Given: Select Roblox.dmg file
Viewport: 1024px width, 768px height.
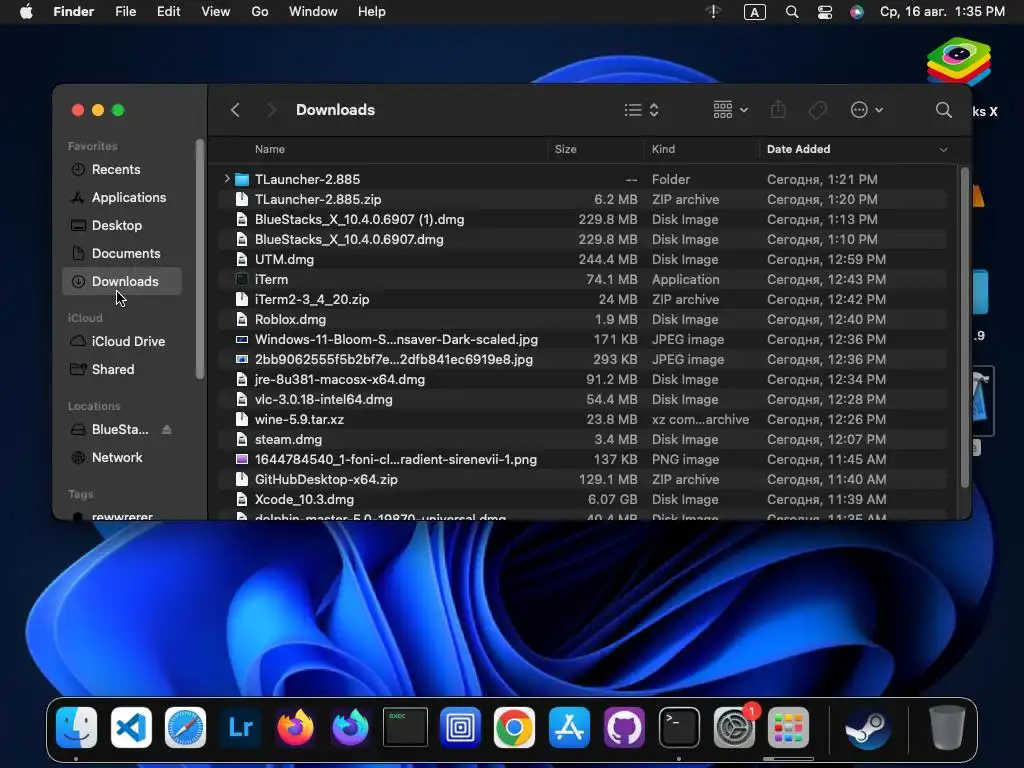Looking at the screenshot, I should click(584, 319).
